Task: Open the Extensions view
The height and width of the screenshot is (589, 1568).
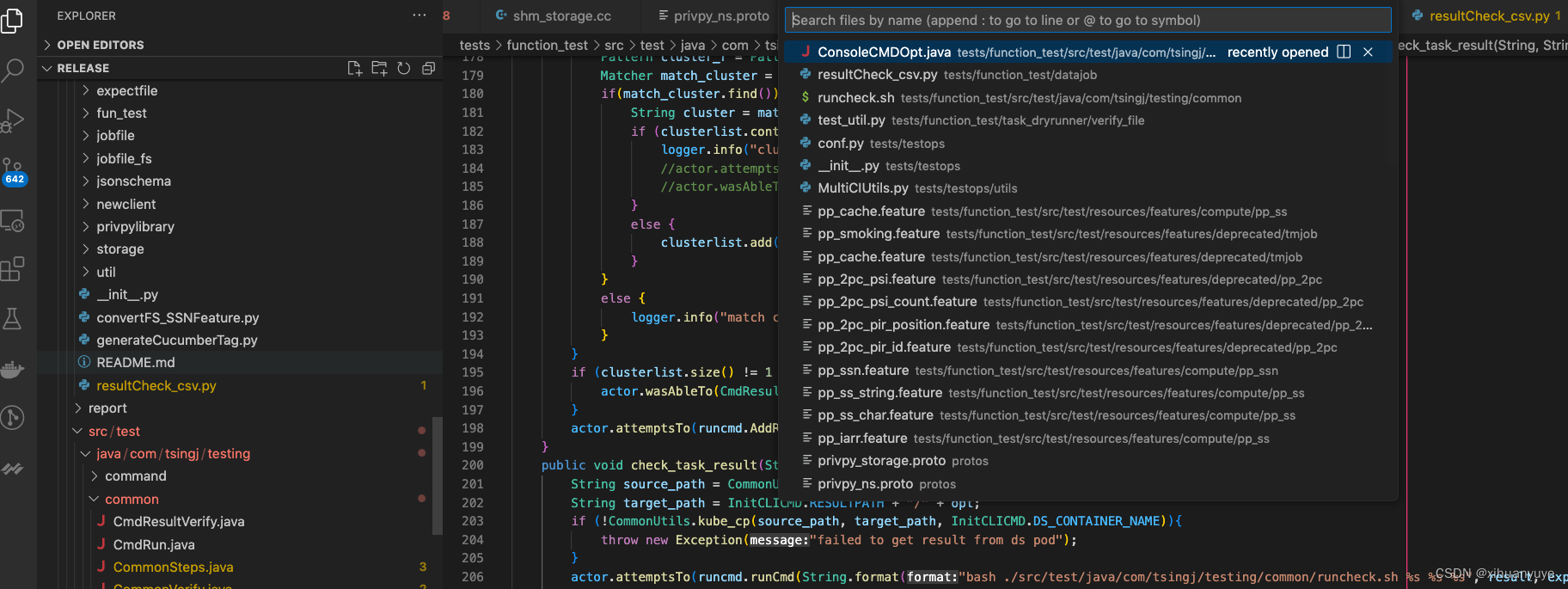Action: pyautogui.click(x=12, y=269)
